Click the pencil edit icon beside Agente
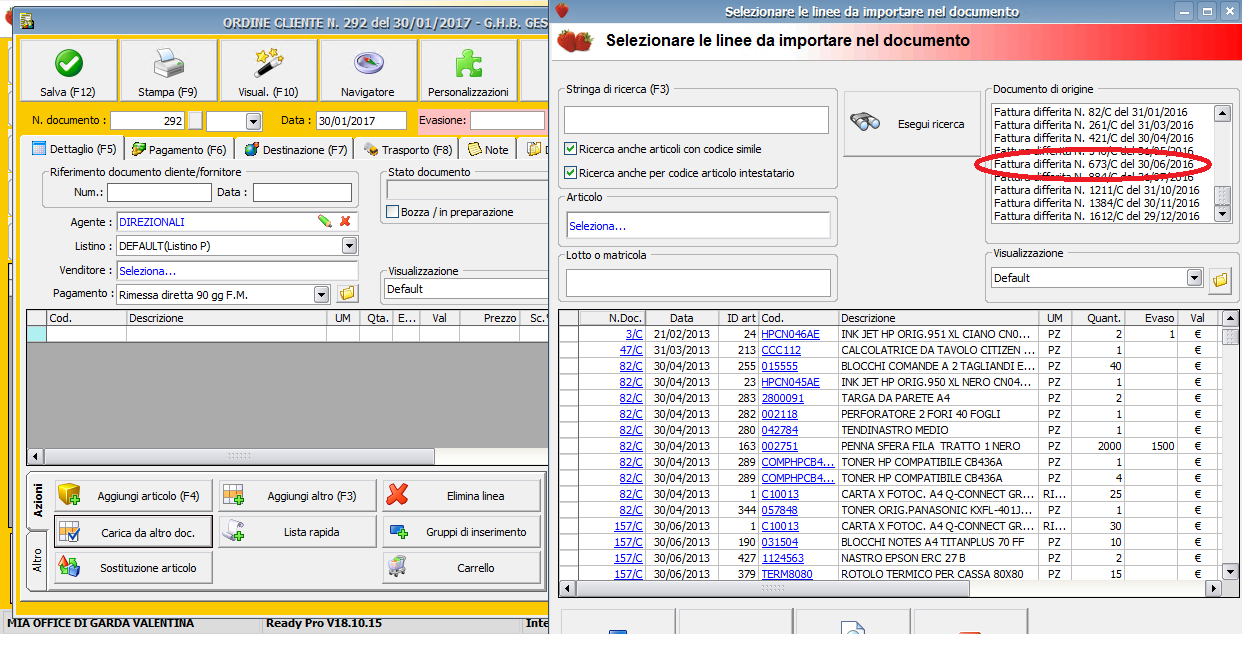Viewport: 1242px width, 648px height. pyautogui.click(x=325, y=221)
